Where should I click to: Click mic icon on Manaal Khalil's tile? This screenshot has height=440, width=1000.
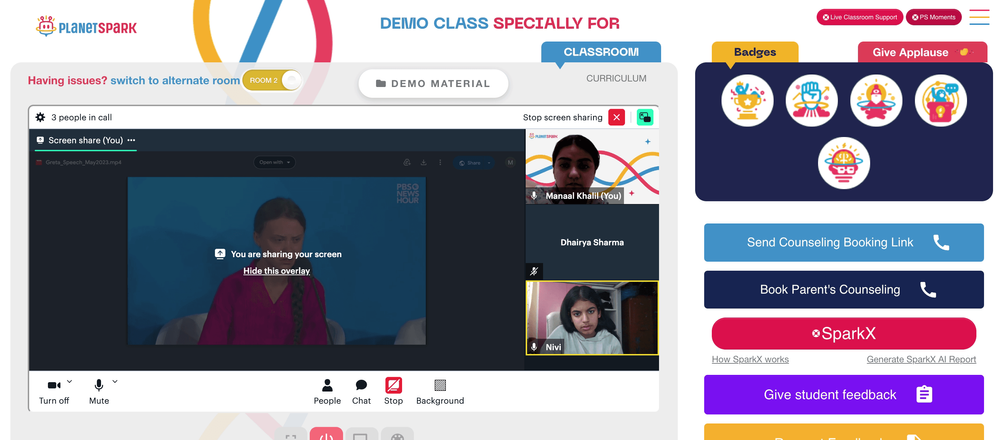pyautogui.click(x=534, y=196)
